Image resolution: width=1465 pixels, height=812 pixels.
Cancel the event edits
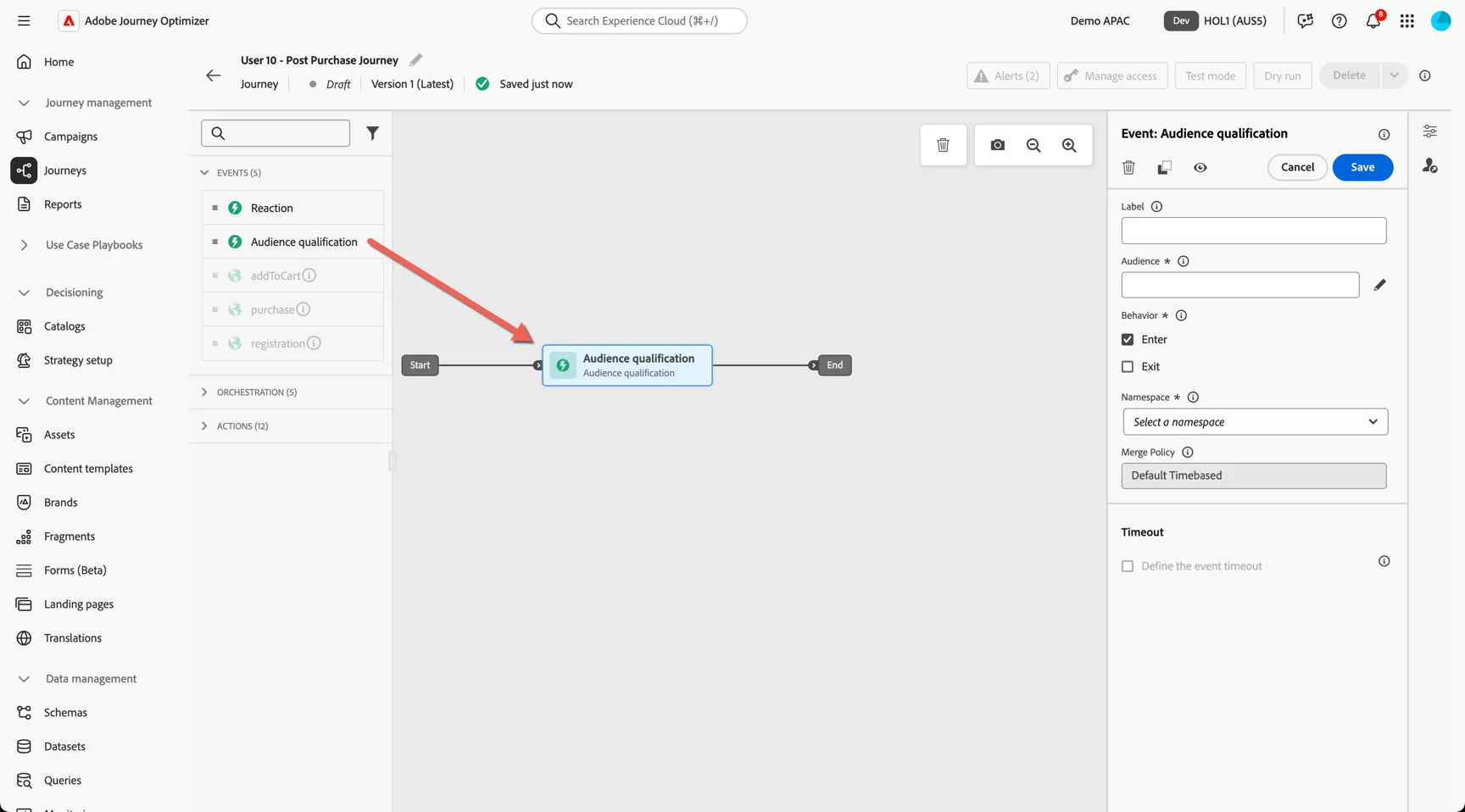1297,167
